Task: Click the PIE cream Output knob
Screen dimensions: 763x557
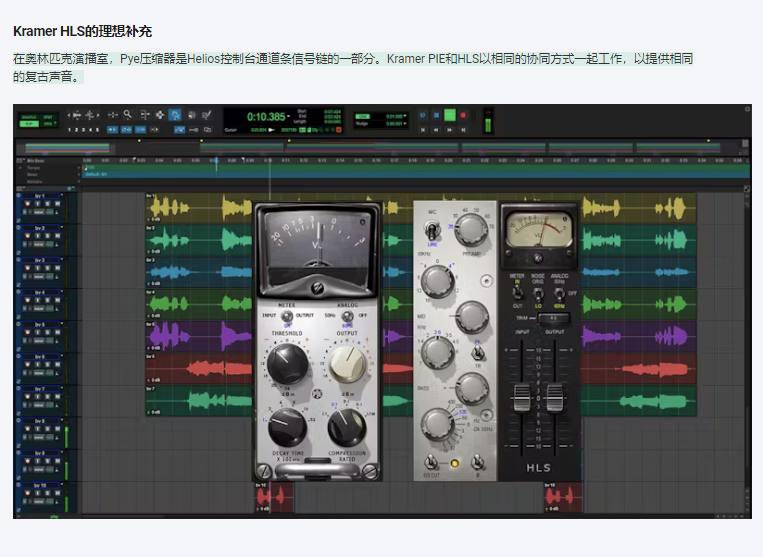Action: click(347, 364)
